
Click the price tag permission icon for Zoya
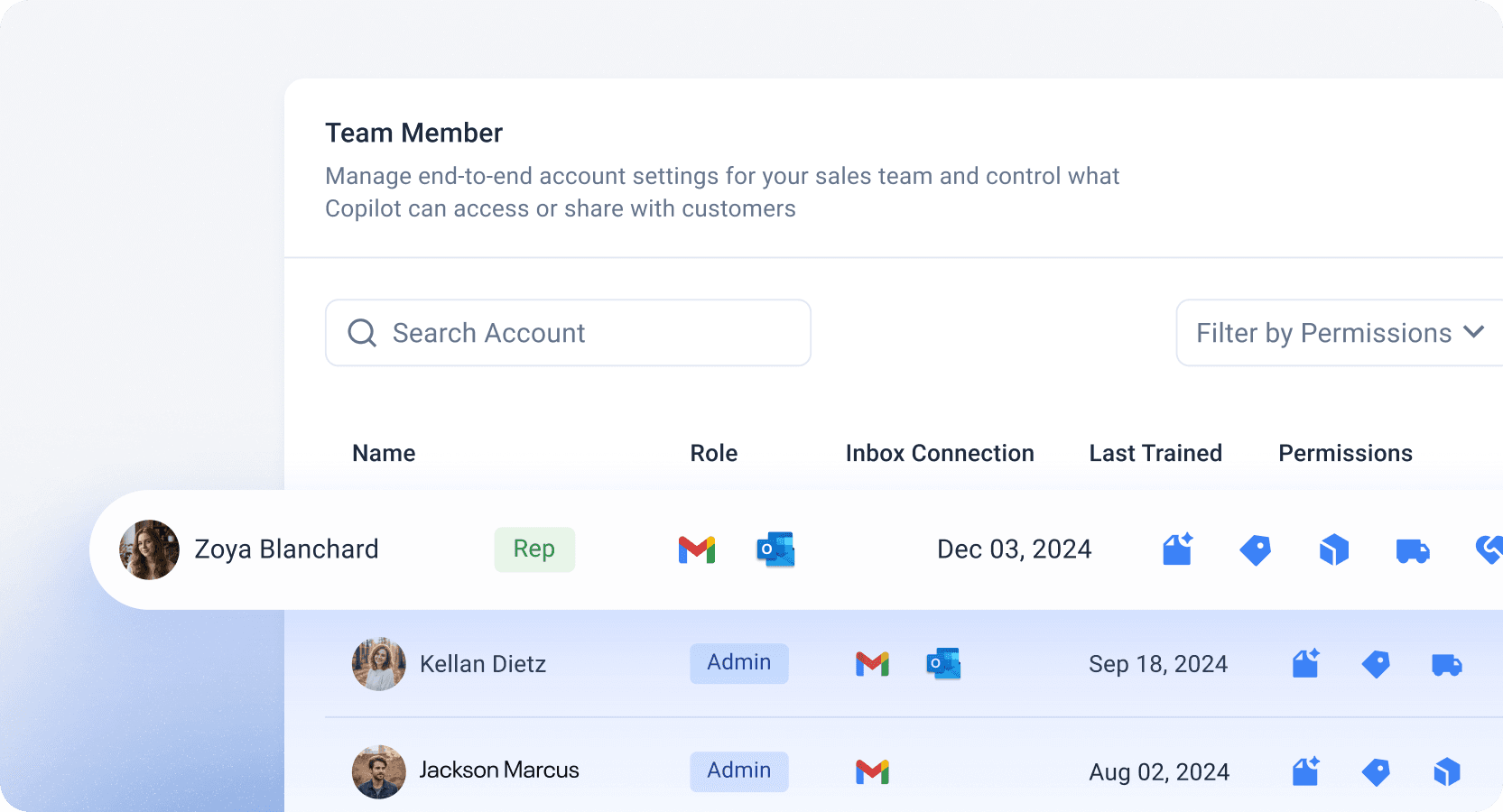coord(1256,549)
